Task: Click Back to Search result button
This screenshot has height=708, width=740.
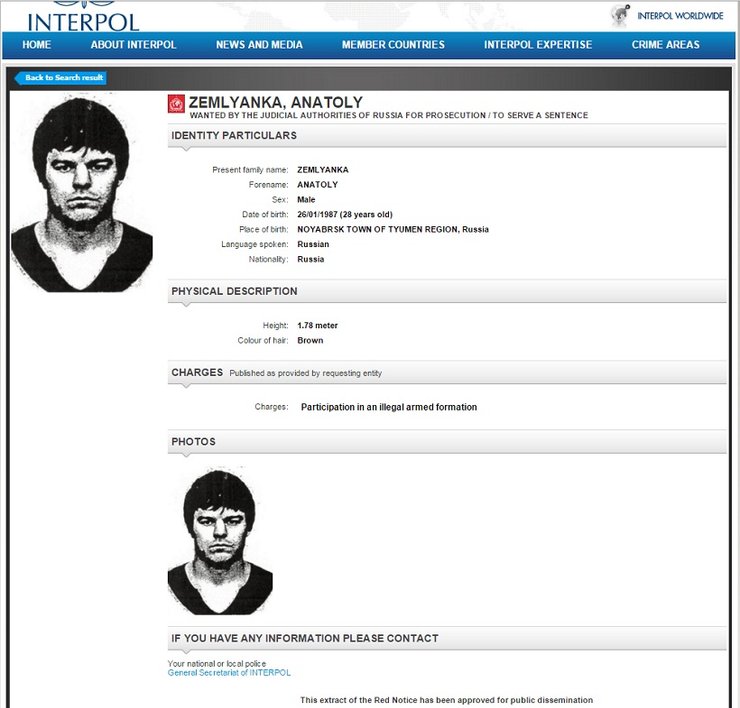Action: 62,78
